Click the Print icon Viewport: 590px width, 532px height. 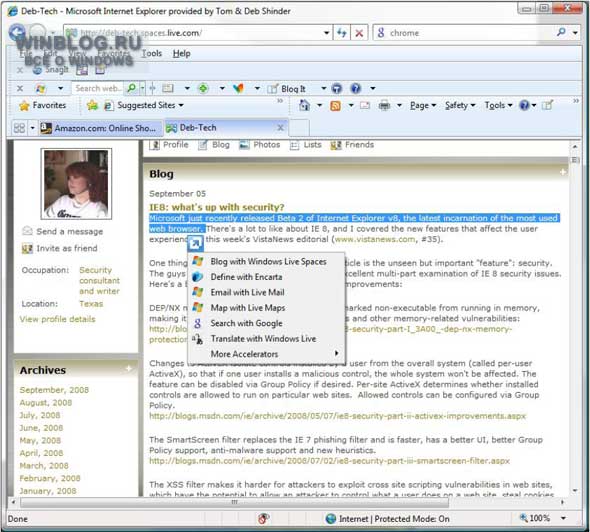[x=384, y=106]
